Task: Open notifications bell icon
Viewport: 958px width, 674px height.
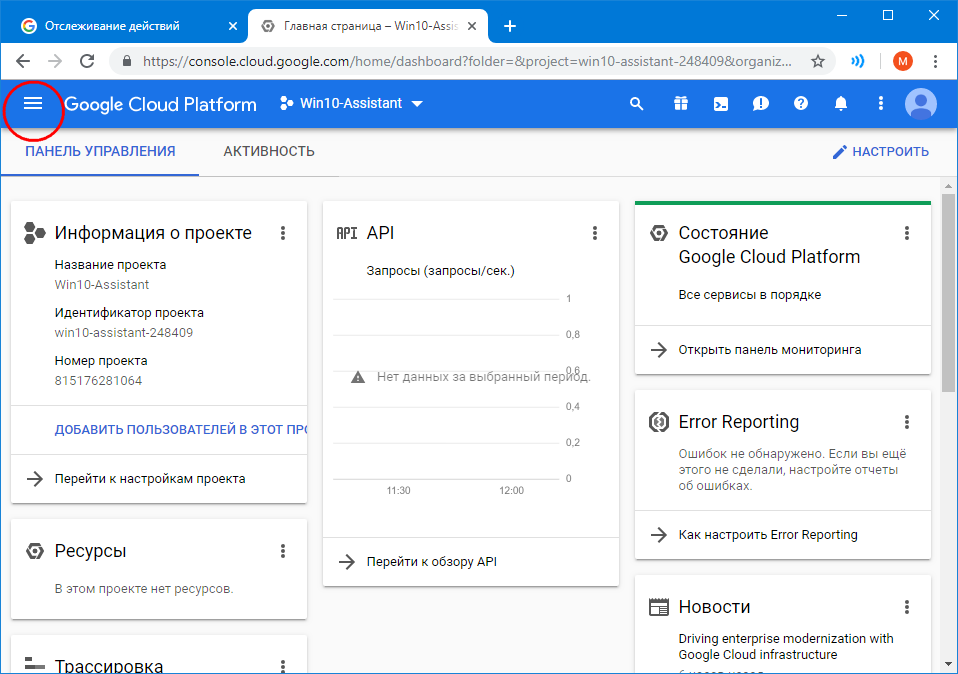Action: tap(841, 104)
